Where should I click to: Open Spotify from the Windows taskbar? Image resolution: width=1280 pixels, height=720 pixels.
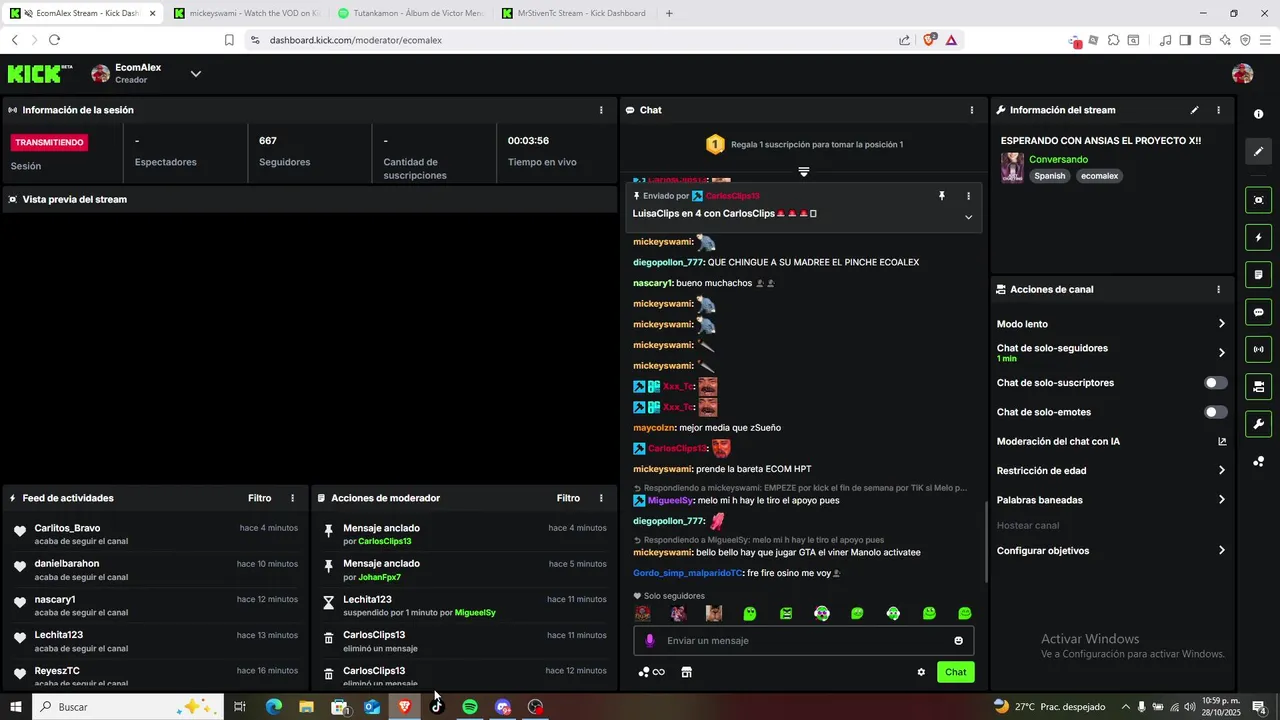tap(470, 707)
